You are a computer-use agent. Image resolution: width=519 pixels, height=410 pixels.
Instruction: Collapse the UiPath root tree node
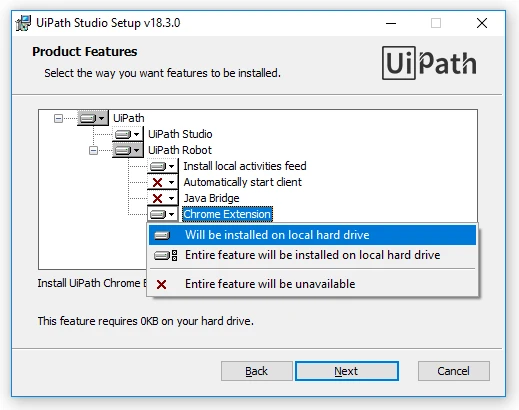[58, 118]
